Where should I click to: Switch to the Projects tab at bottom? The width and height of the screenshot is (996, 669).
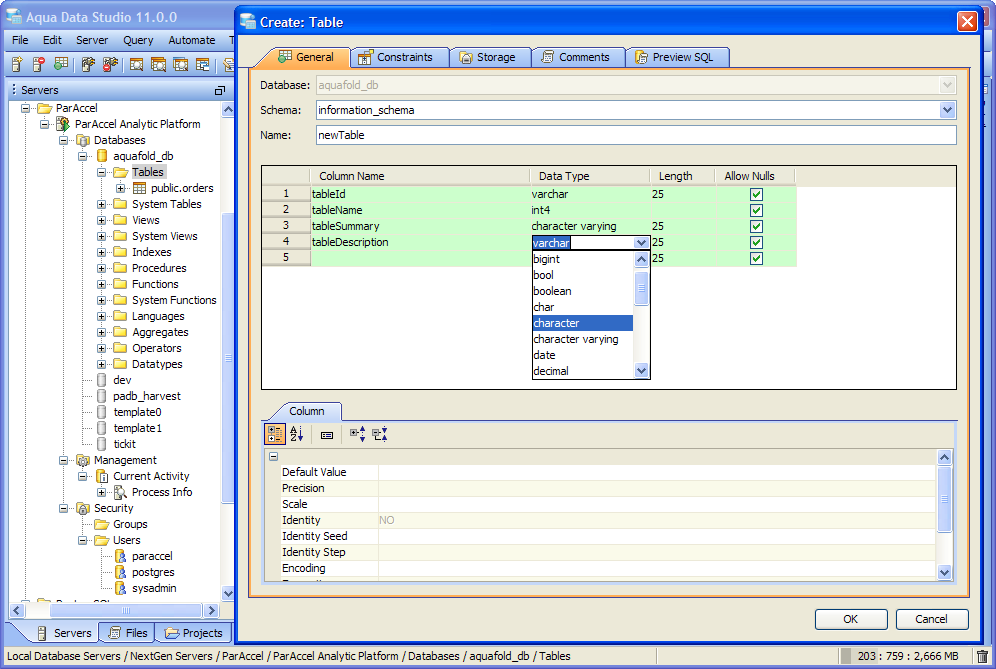click(193, 633)
